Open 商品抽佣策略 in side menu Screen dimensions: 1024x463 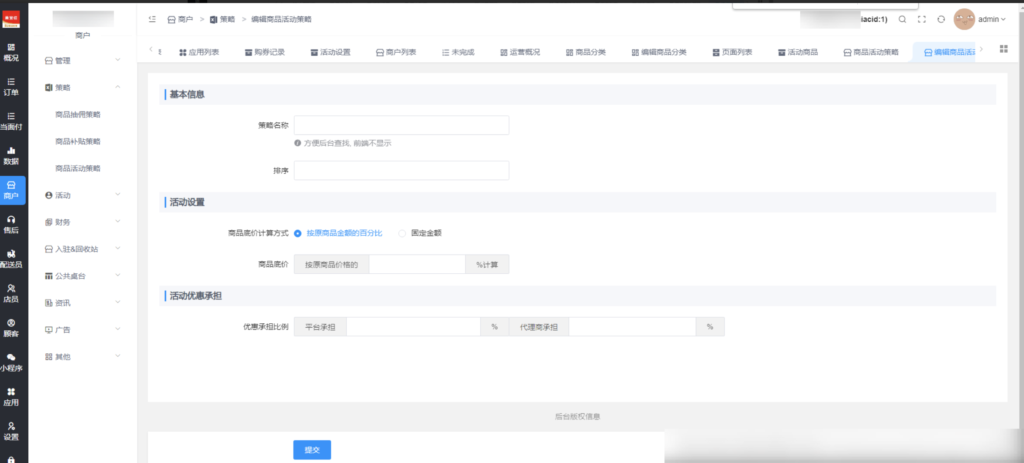(78, 114)
